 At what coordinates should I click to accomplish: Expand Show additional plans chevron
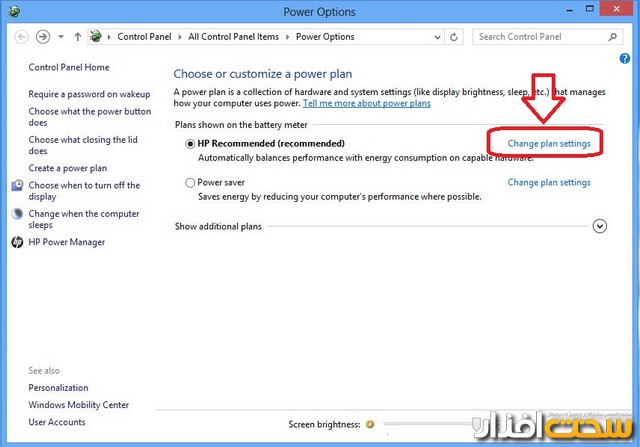tap(600, 226)
